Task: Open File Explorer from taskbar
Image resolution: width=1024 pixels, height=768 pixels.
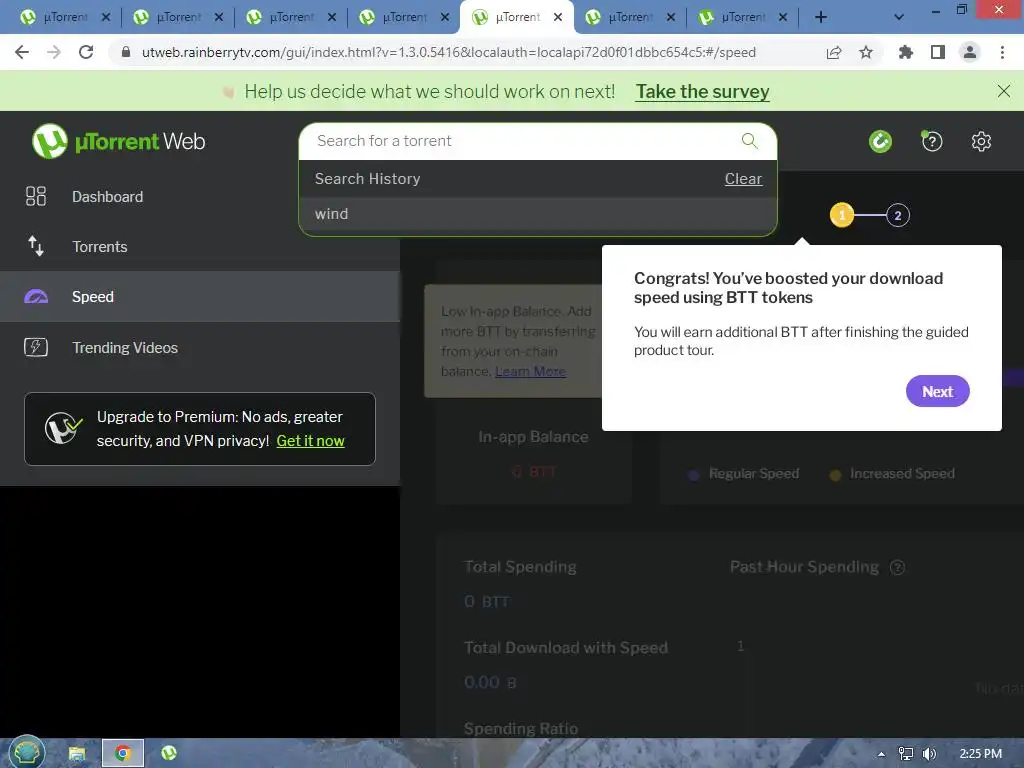Action: point(77,753)
